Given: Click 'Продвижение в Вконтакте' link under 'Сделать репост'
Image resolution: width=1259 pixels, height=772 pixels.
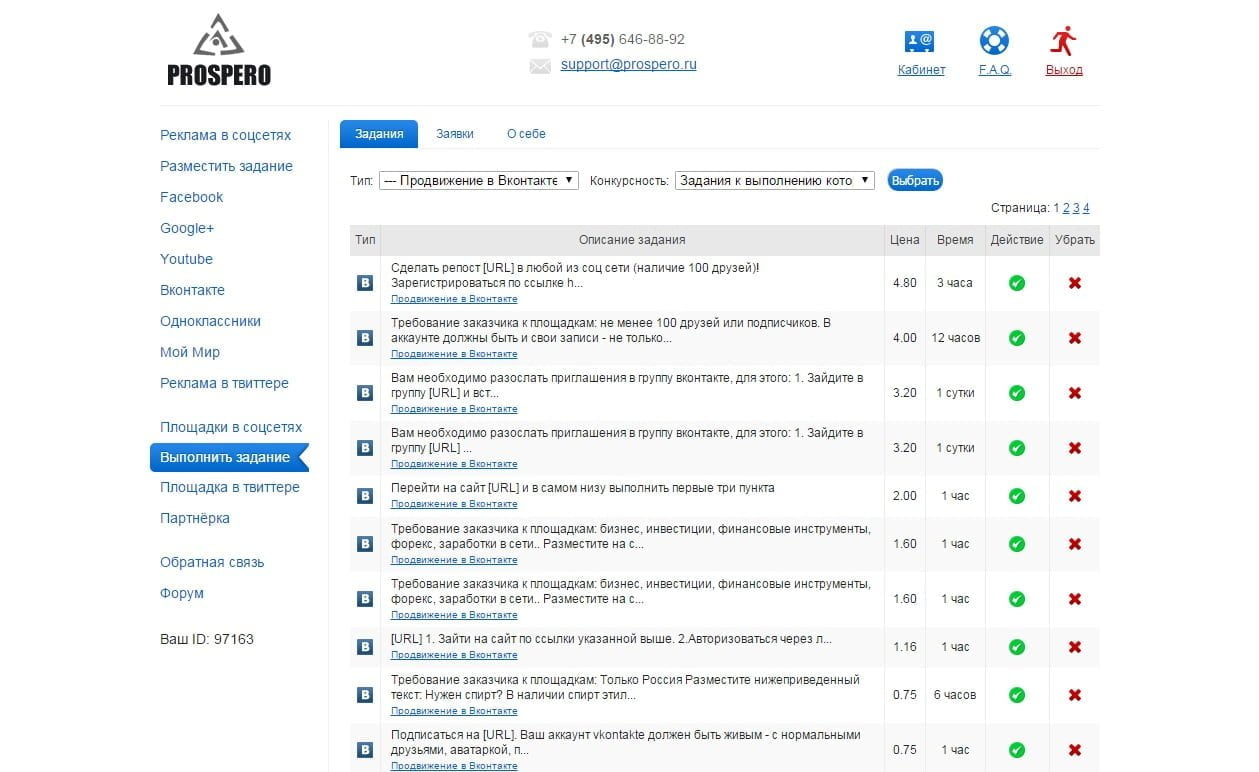Looking at the screenshot, I should [454, 299].
